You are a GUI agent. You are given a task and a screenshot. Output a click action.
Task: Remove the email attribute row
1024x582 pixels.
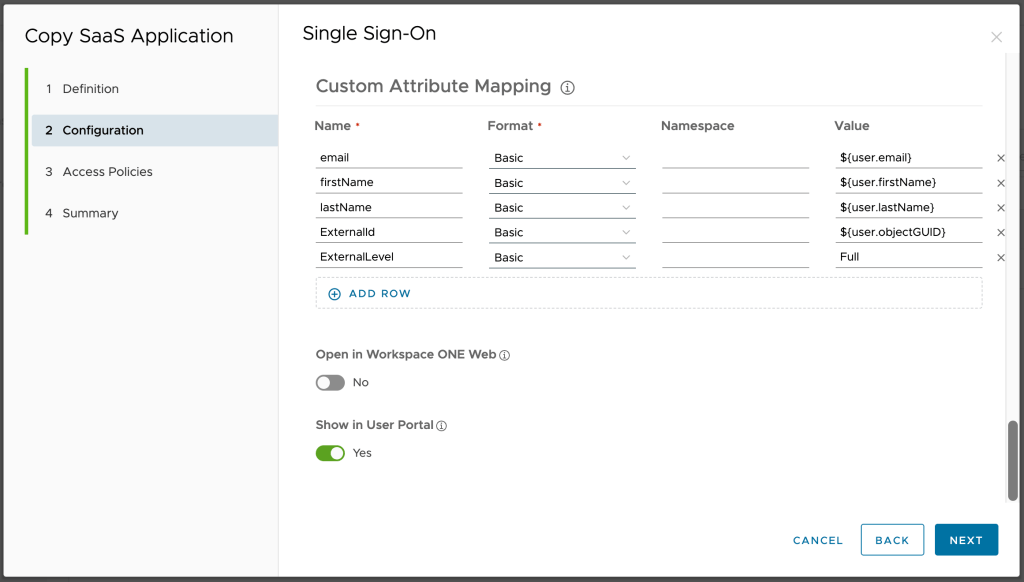[1000, 158]
